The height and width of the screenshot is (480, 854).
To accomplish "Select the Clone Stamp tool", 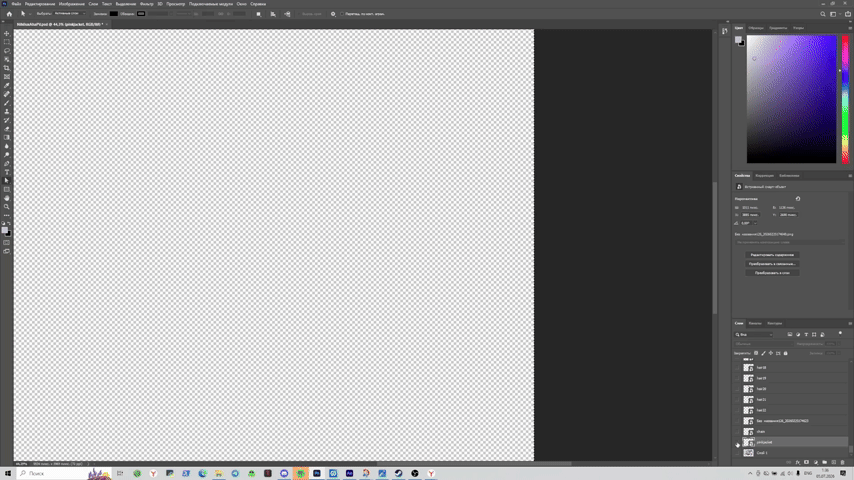I will tap(7, 112).
